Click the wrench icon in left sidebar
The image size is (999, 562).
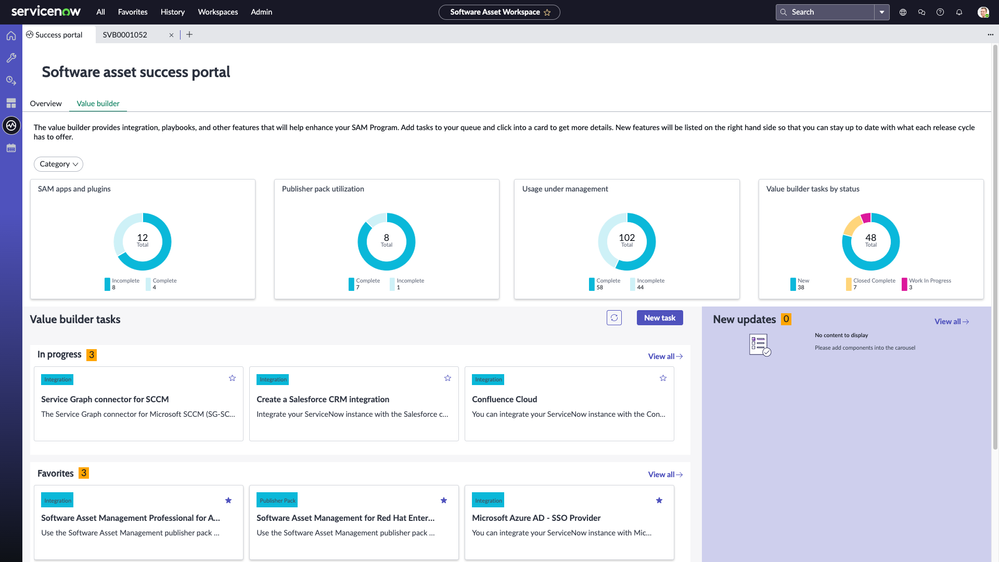(11, 58)
